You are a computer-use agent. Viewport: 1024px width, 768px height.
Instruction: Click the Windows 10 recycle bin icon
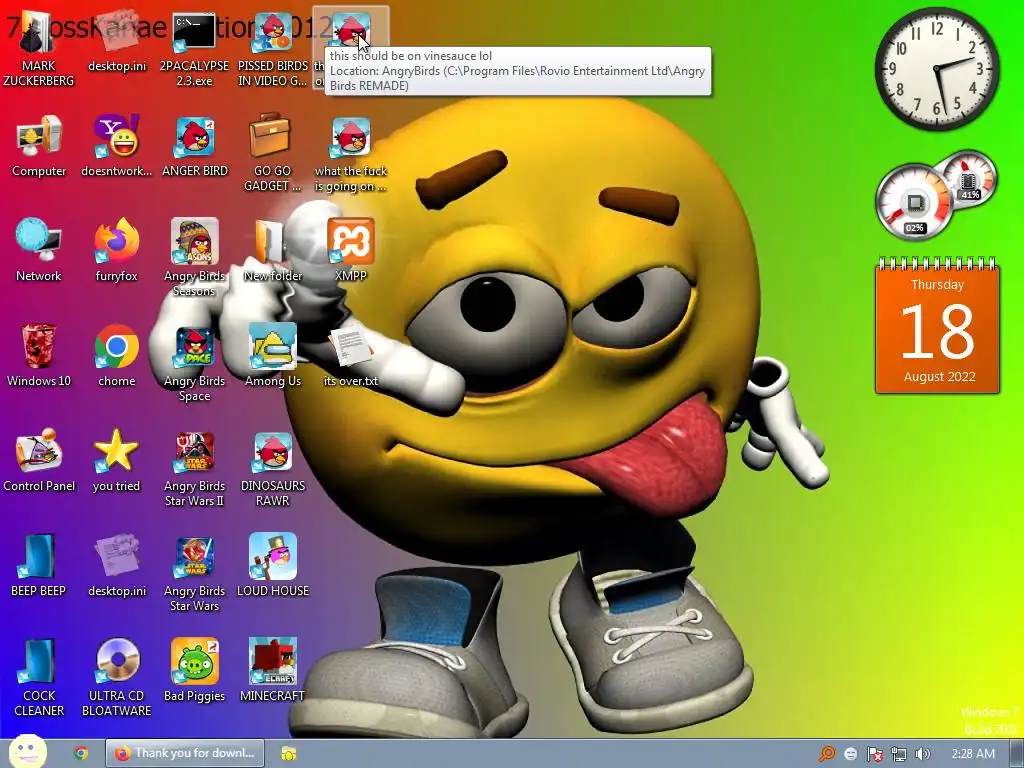pos(39,356)
